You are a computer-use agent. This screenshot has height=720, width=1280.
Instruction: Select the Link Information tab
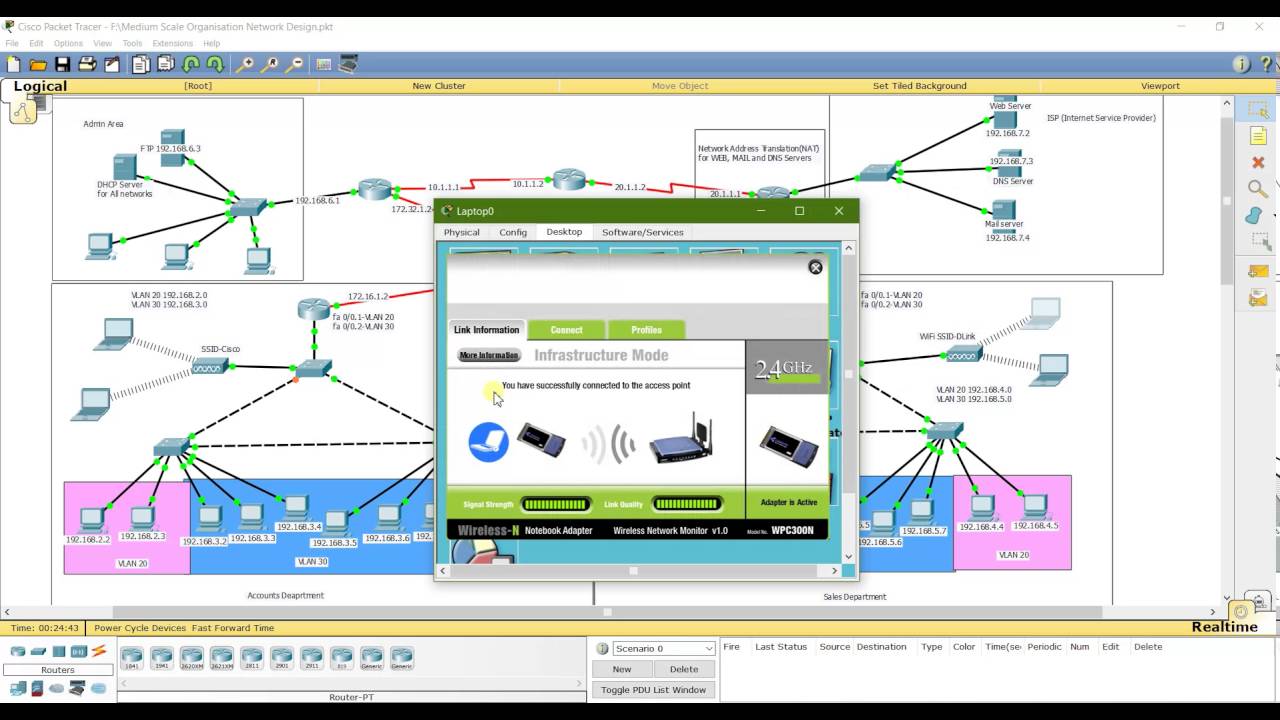(486, 330)
